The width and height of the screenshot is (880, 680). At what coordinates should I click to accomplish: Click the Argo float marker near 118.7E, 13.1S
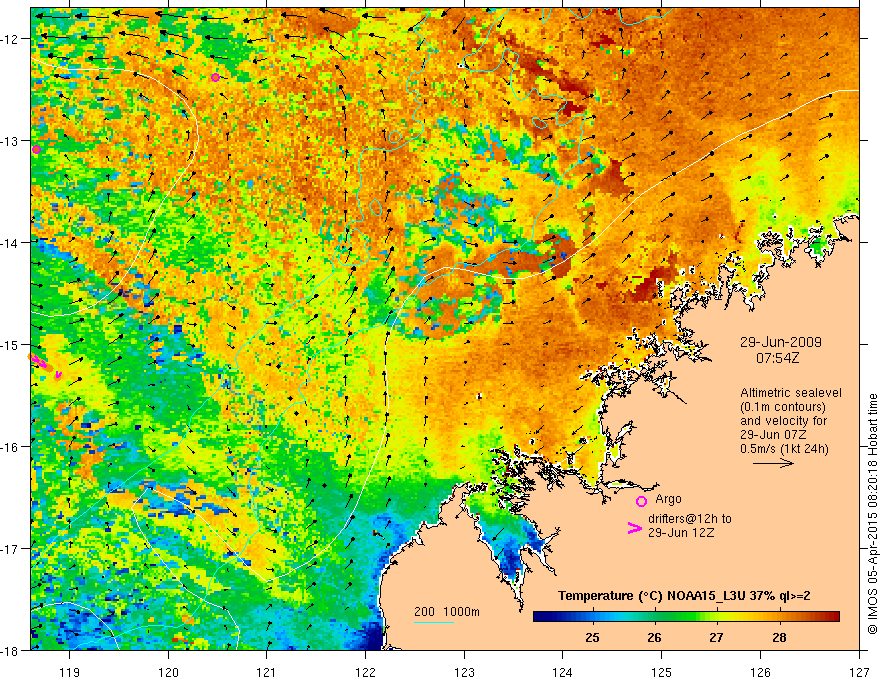click(36, 149)
